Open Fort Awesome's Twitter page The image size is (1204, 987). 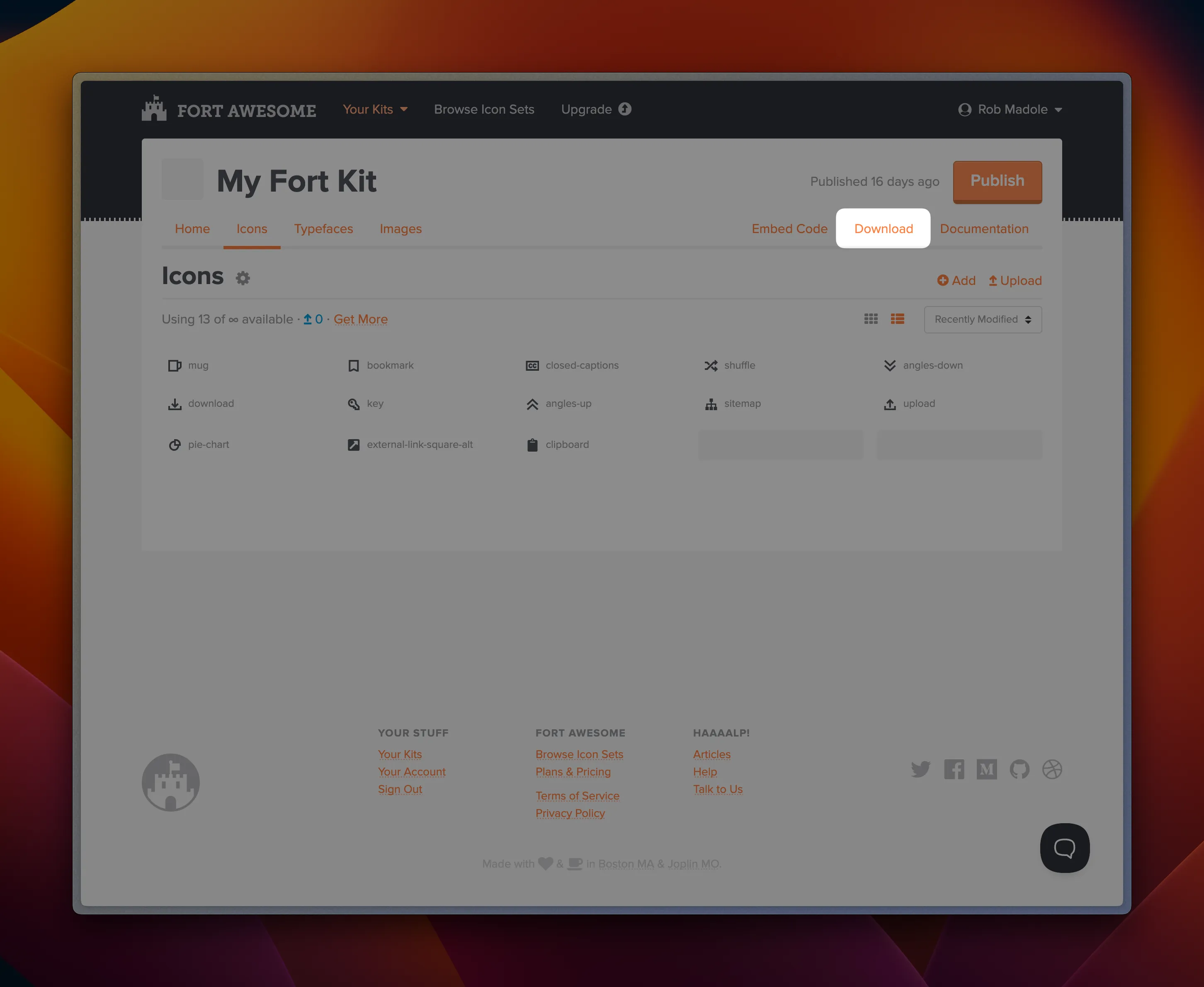click(922, 769)
